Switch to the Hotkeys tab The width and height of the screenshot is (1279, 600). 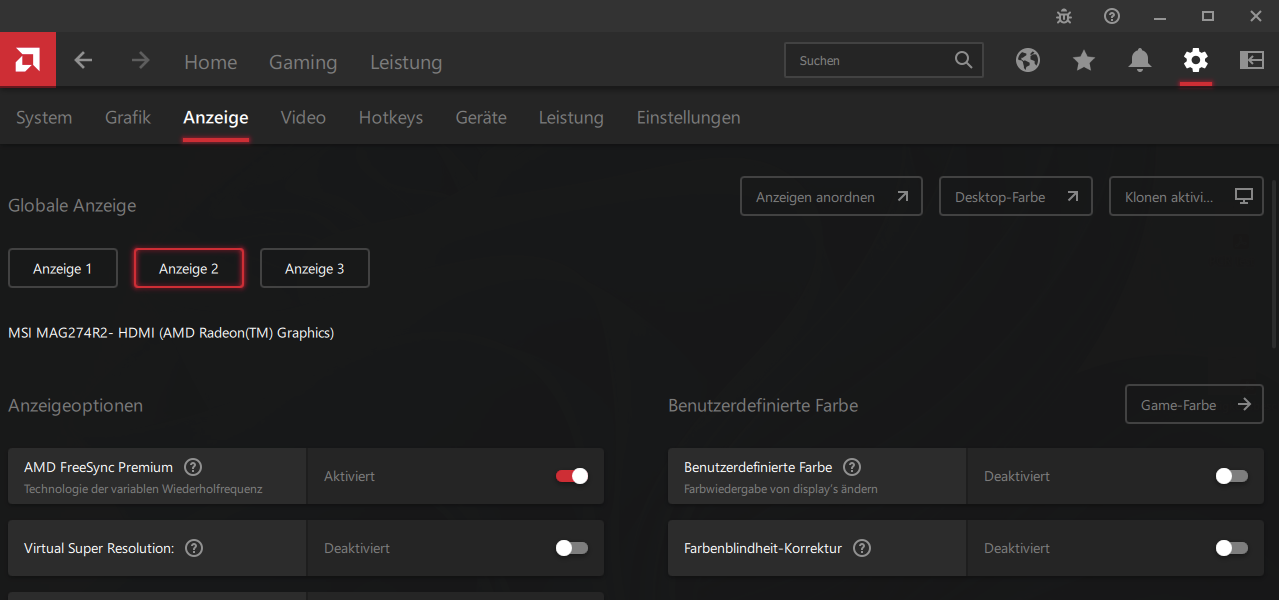(x=391, y=117)
